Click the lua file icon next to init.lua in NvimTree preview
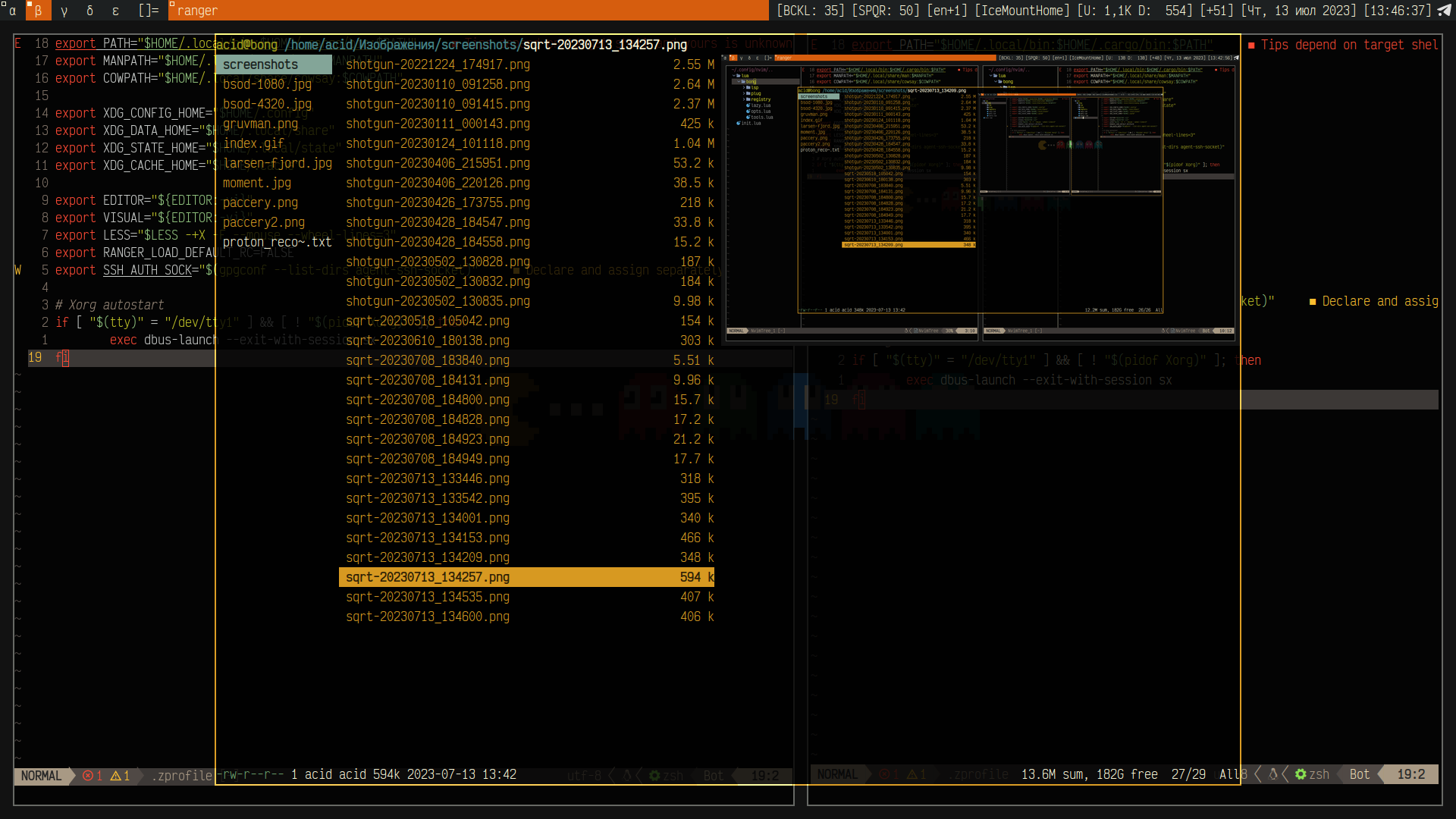 pos(739,123)
